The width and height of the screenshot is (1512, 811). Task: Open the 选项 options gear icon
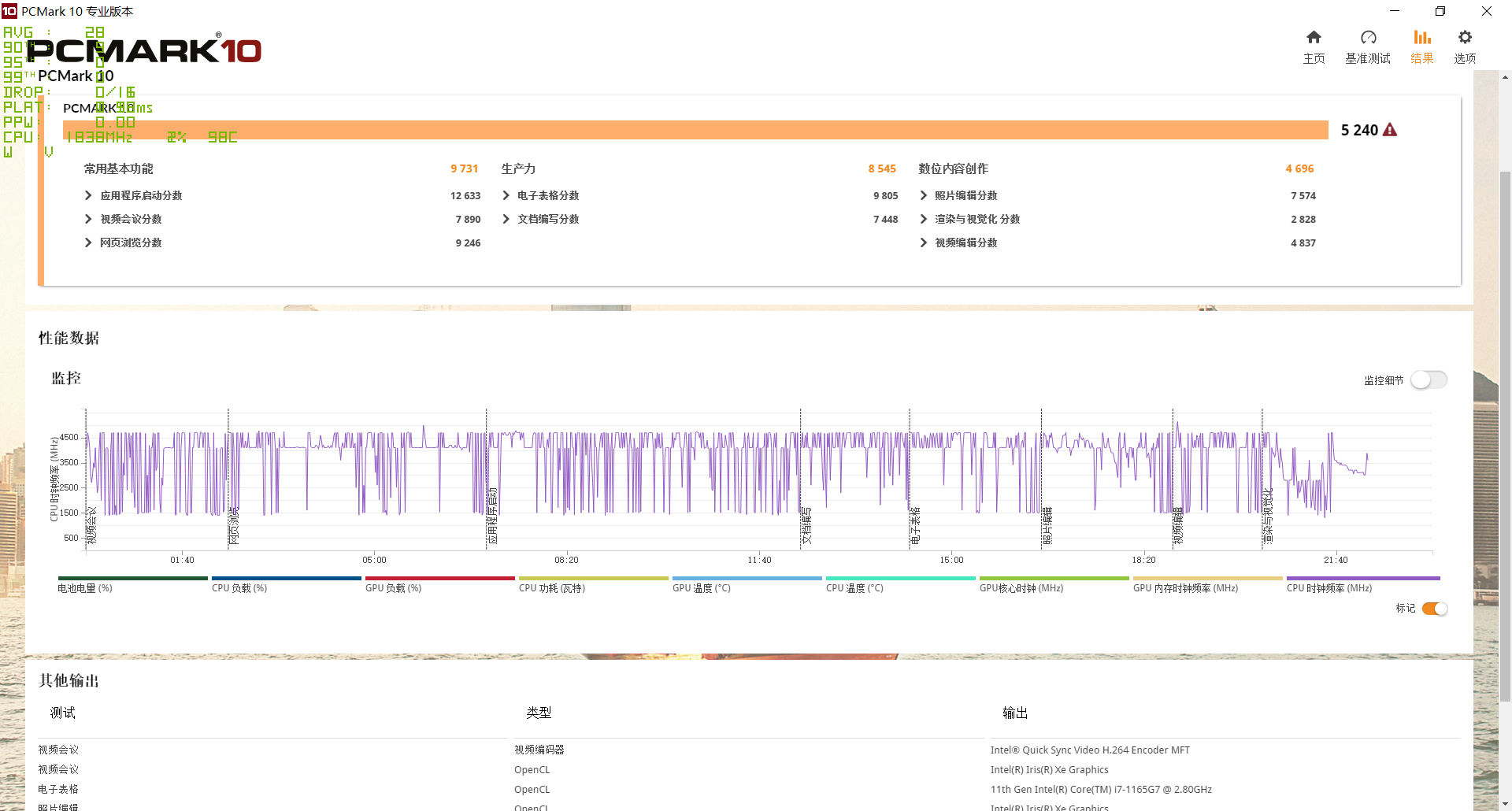pyautogui.click(x=1465, y=38)
